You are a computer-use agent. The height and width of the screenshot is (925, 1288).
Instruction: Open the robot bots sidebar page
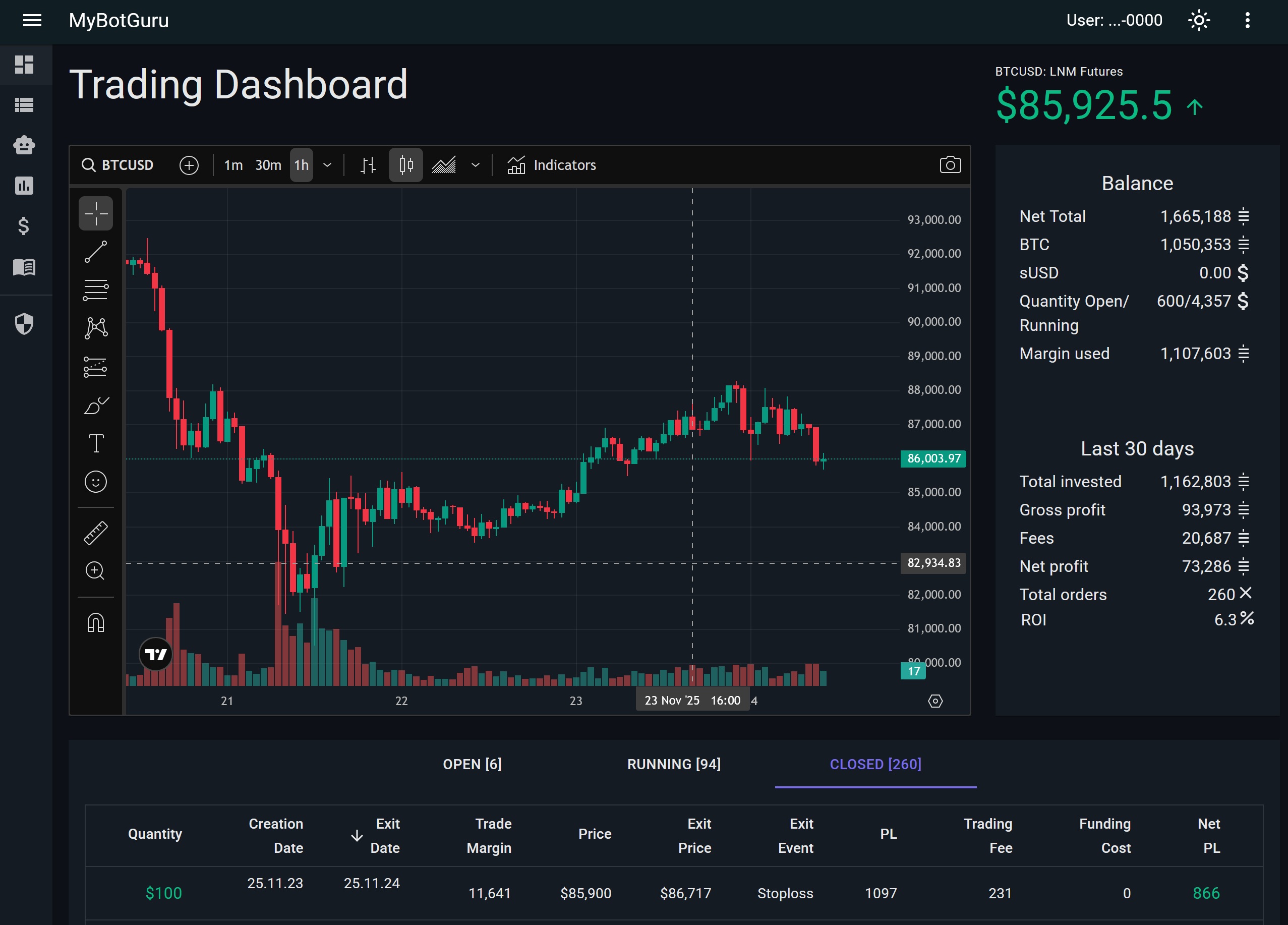pos(24,145)
